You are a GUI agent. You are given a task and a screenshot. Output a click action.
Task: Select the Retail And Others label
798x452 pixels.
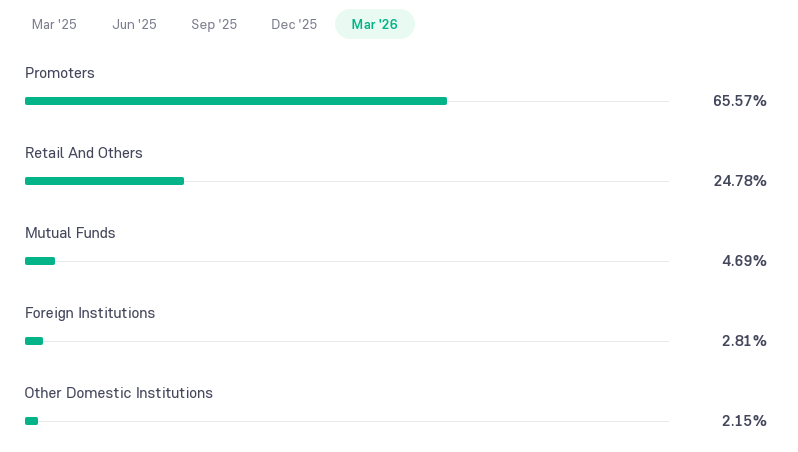[x=83, y=153]
